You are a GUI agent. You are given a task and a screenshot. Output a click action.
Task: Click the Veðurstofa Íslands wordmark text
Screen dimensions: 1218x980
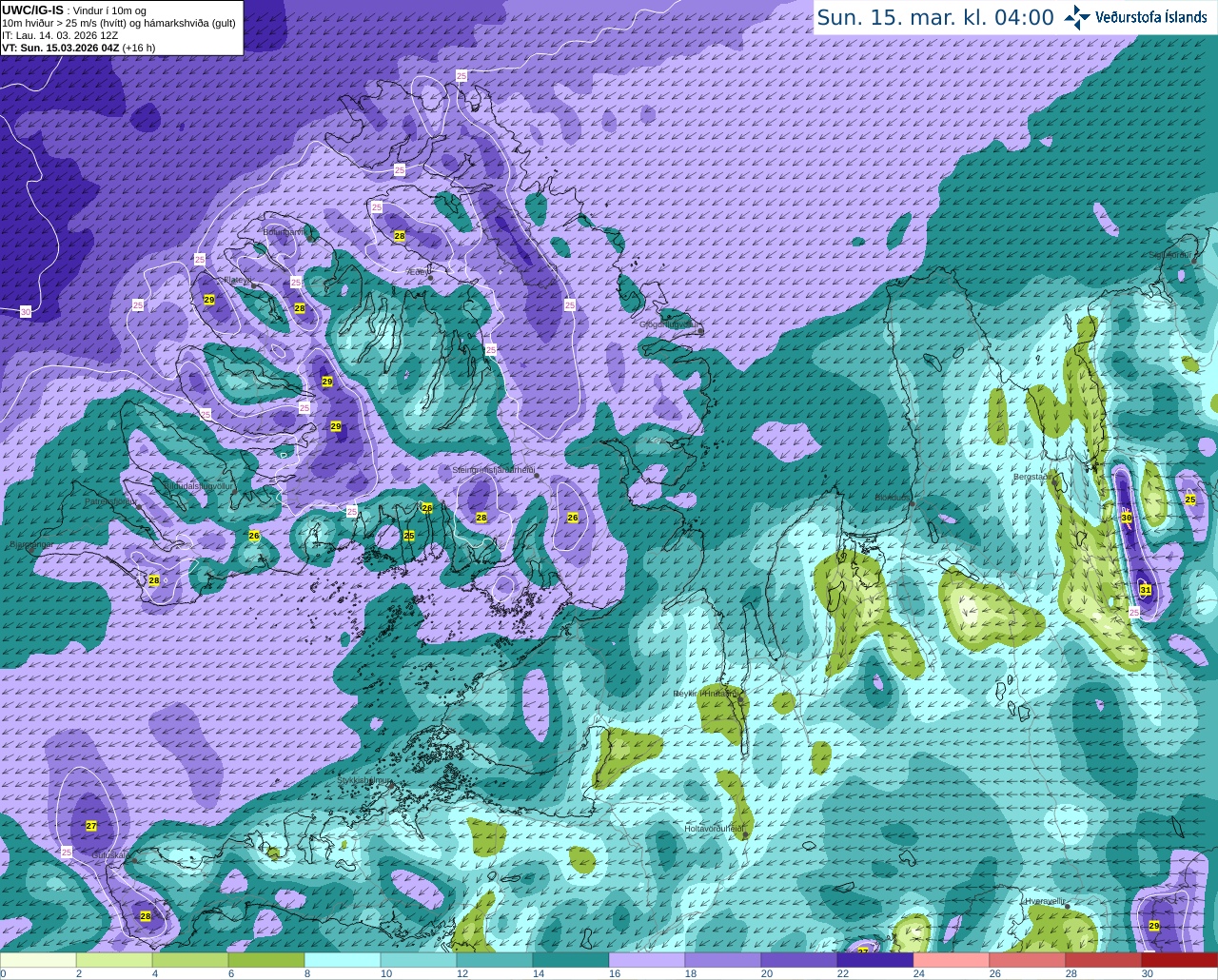1151,17
